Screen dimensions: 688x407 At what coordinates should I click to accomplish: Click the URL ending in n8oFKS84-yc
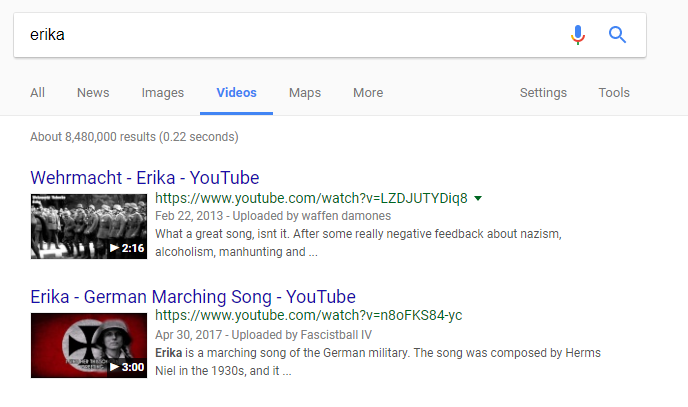click(x=308, y=315)
